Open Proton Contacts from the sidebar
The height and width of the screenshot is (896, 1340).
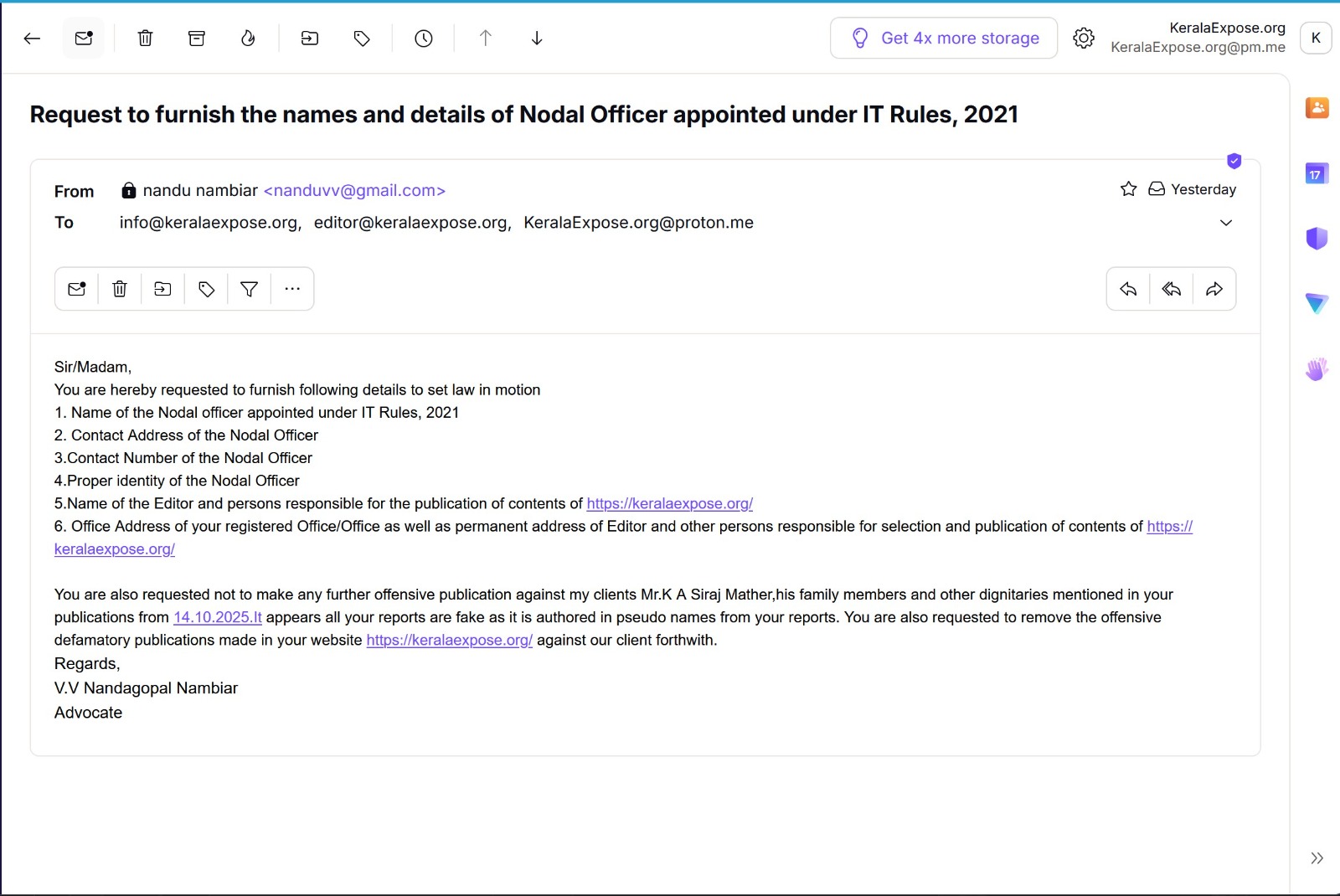(x=1317, y=107)
